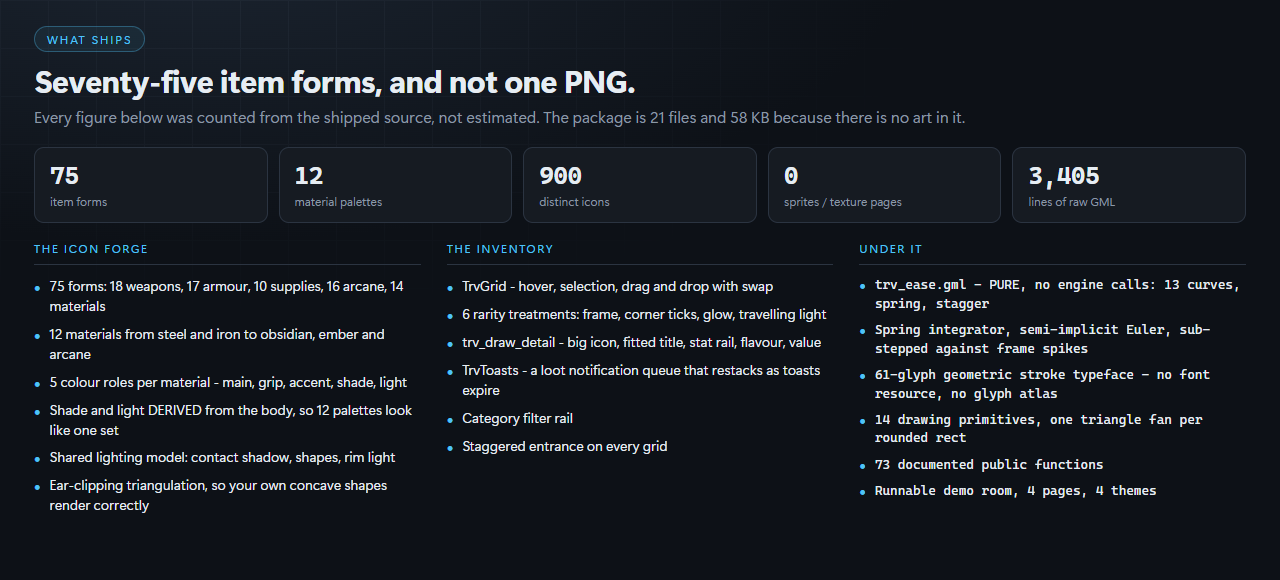Viewport: 1280px width, 580px height.
Task: Click the bullet for 75 forms weapons list
Action: pos(38,287)
